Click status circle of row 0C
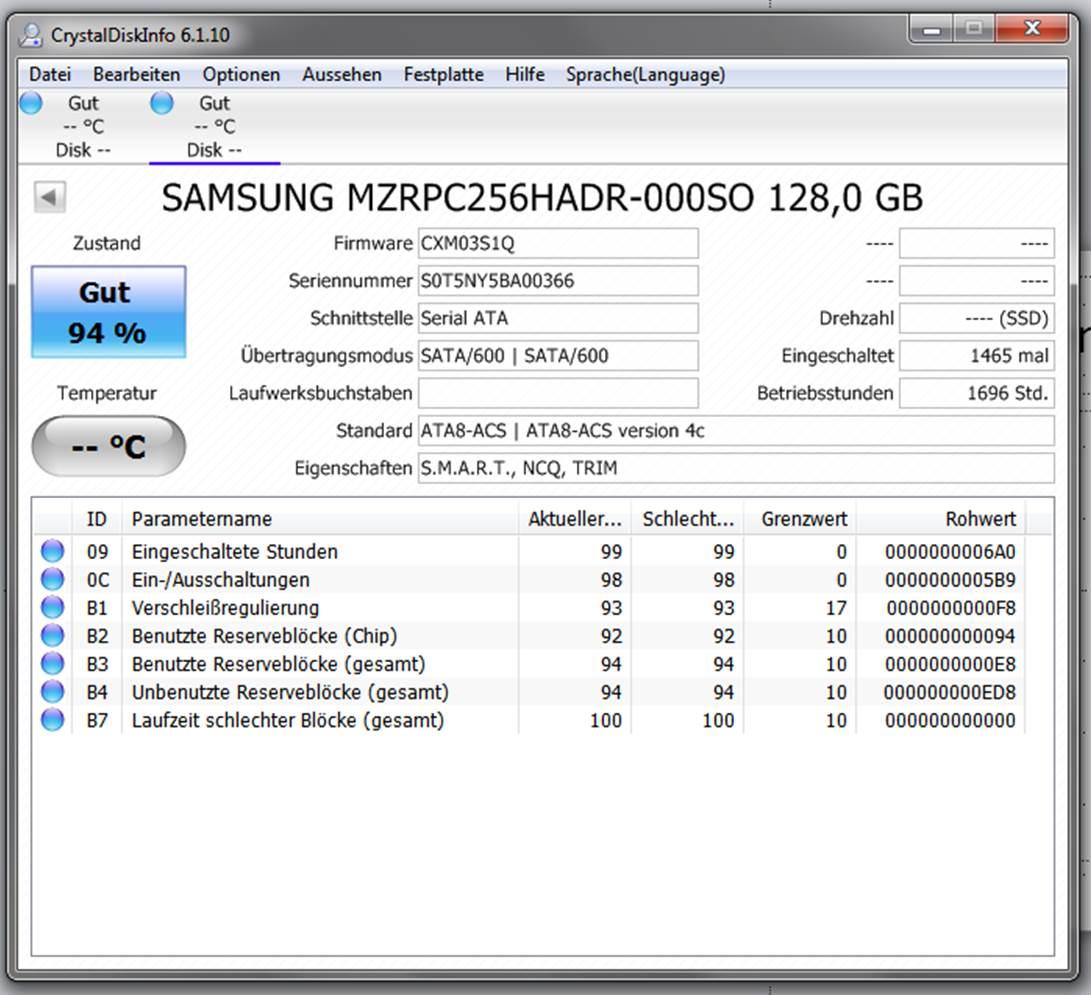 click(52, 579)
